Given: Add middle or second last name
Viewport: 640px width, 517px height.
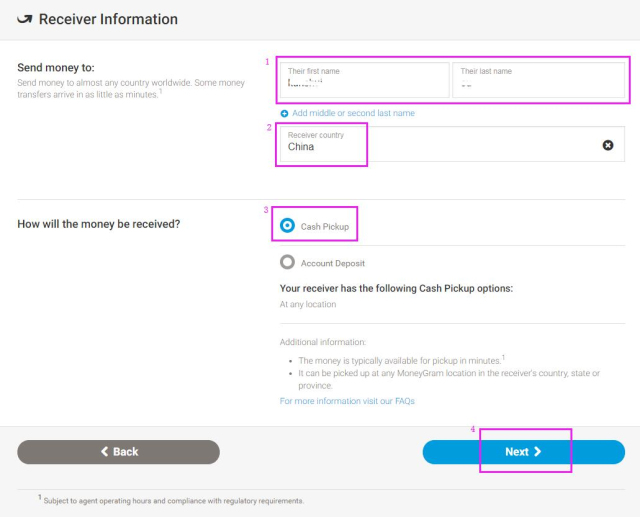Looking at the screenshot, I should [x=353, y=114].
